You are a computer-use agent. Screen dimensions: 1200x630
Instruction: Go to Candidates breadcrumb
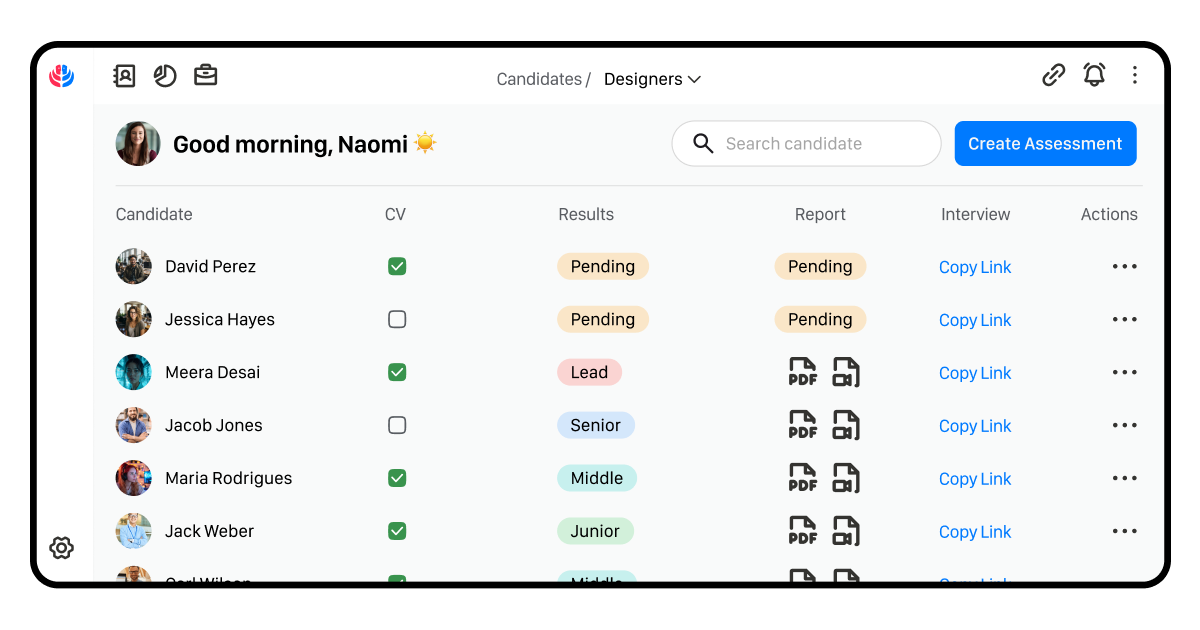(539, 79)
